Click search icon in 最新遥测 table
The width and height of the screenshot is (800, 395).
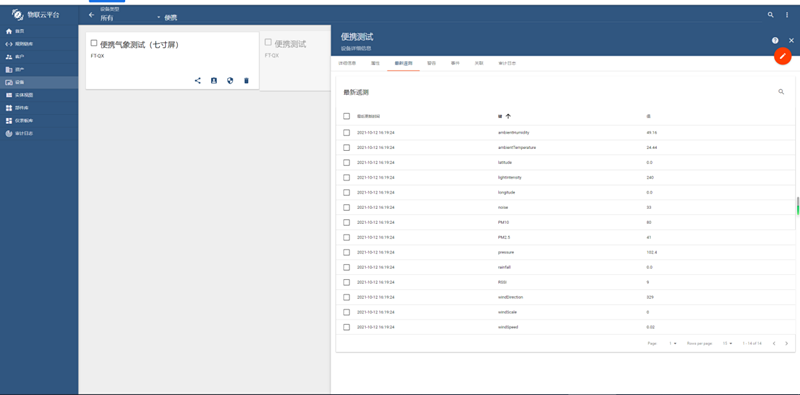tap(781, 92)
